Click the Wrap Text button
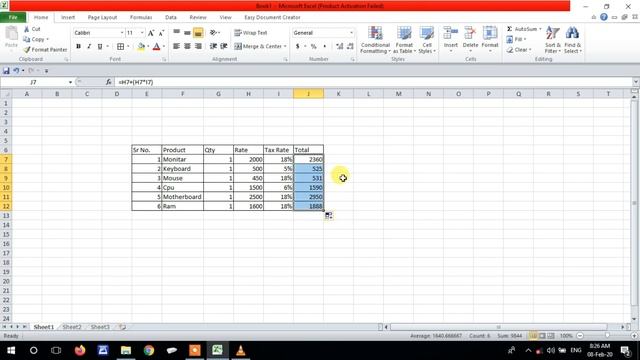Image resolution: width=640 pixels, height=360 pixels. coord(251,33)
